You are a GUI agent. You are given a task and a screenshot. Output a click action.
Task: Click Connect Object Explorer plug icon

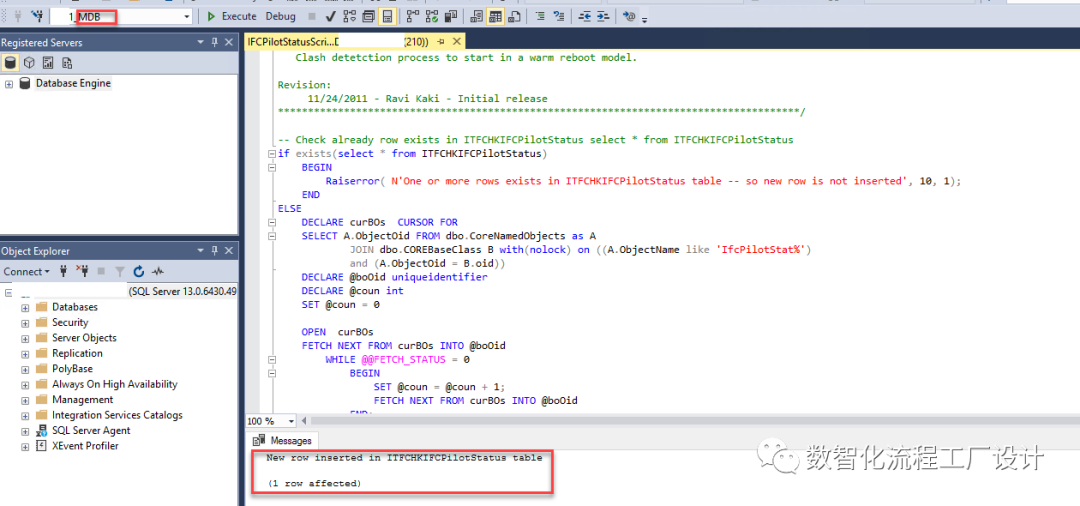63,271
